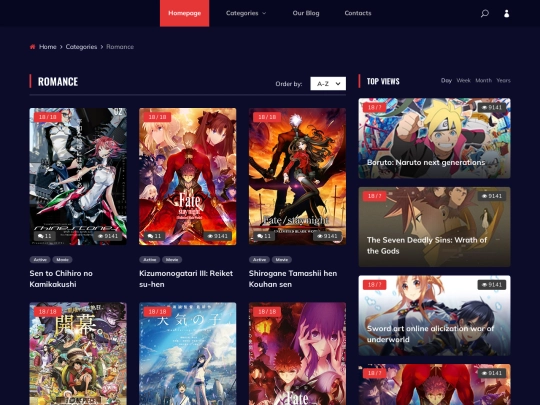
Task: Click 18/18 badge on Kizumonogatari poster
Action: tap(157, 117)
